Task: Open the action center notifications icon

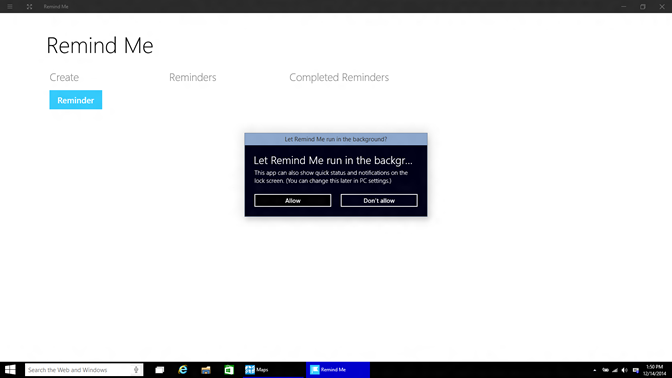Action: [x=636, y=370]
